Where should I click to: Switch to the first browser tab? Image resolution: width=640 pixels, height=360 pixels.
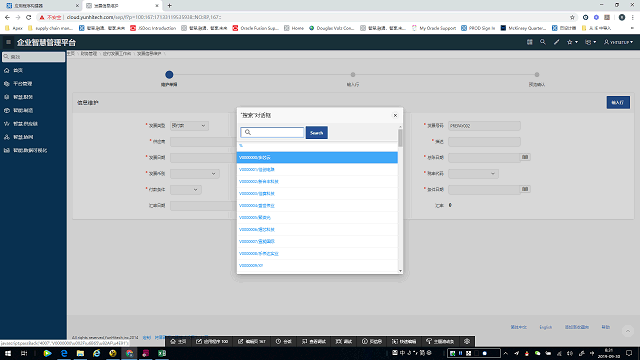coord(41,6)
